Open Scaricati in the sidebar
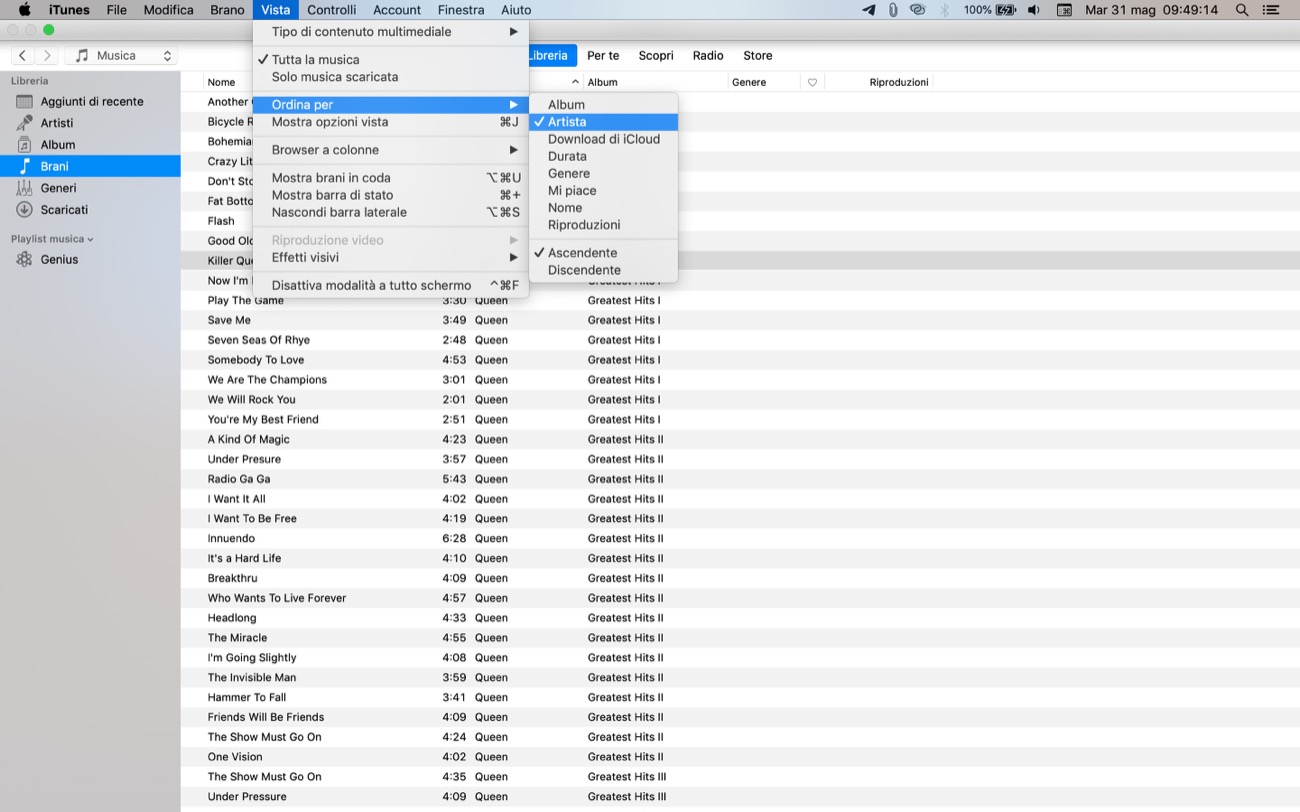The height and width of the screenshot is (812, 1300). pos(90,210)
